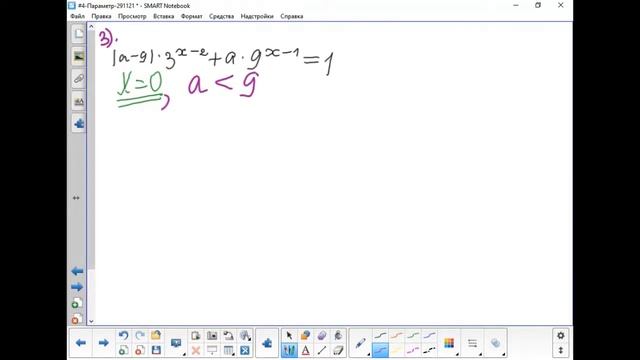640x360 pixels.
Task: Select the pink dashed pen style
Action: (x=413, y=350)
